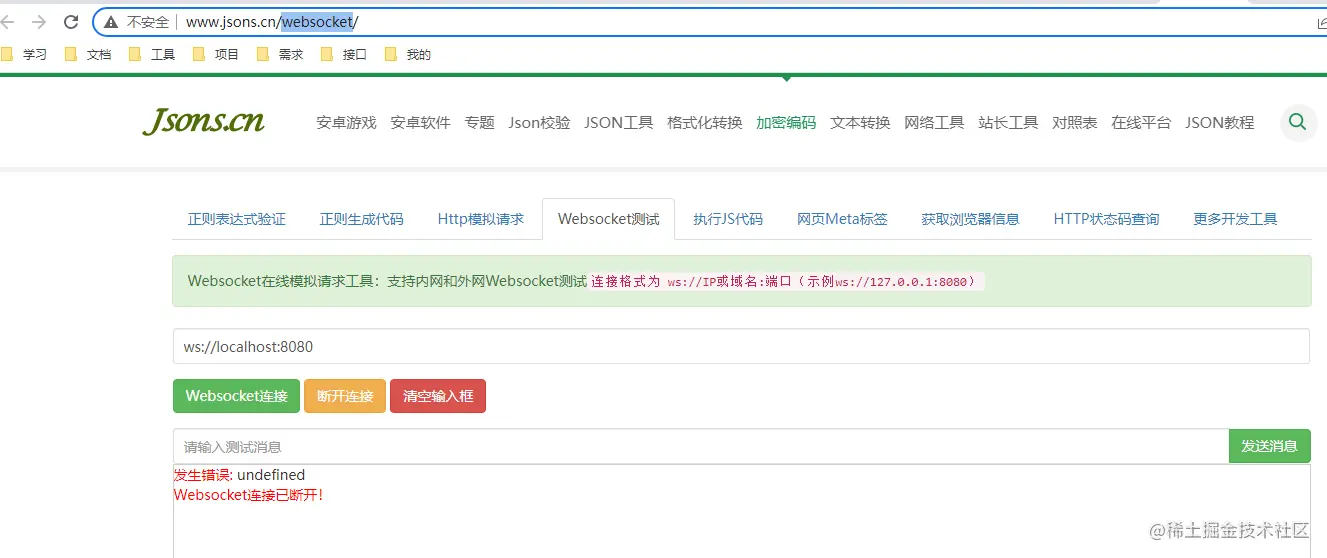Screen dimensions: 1327x558
Task: Open 安卓软件 in the site navigation
Action: [x=420, y=122]
